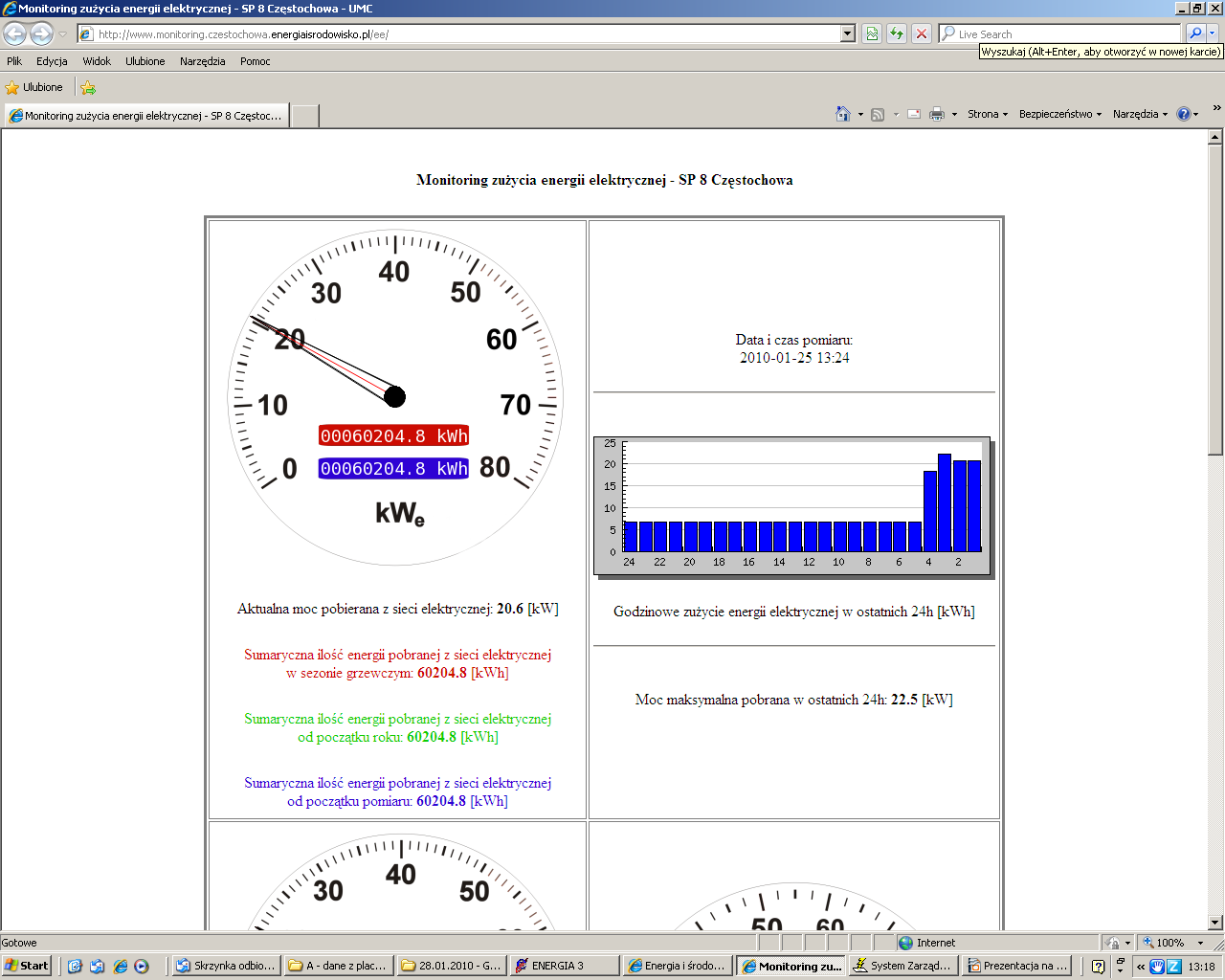Click the hand tray icon
This screenshot has height=980, width=1225.
(x=1157, y=967)
